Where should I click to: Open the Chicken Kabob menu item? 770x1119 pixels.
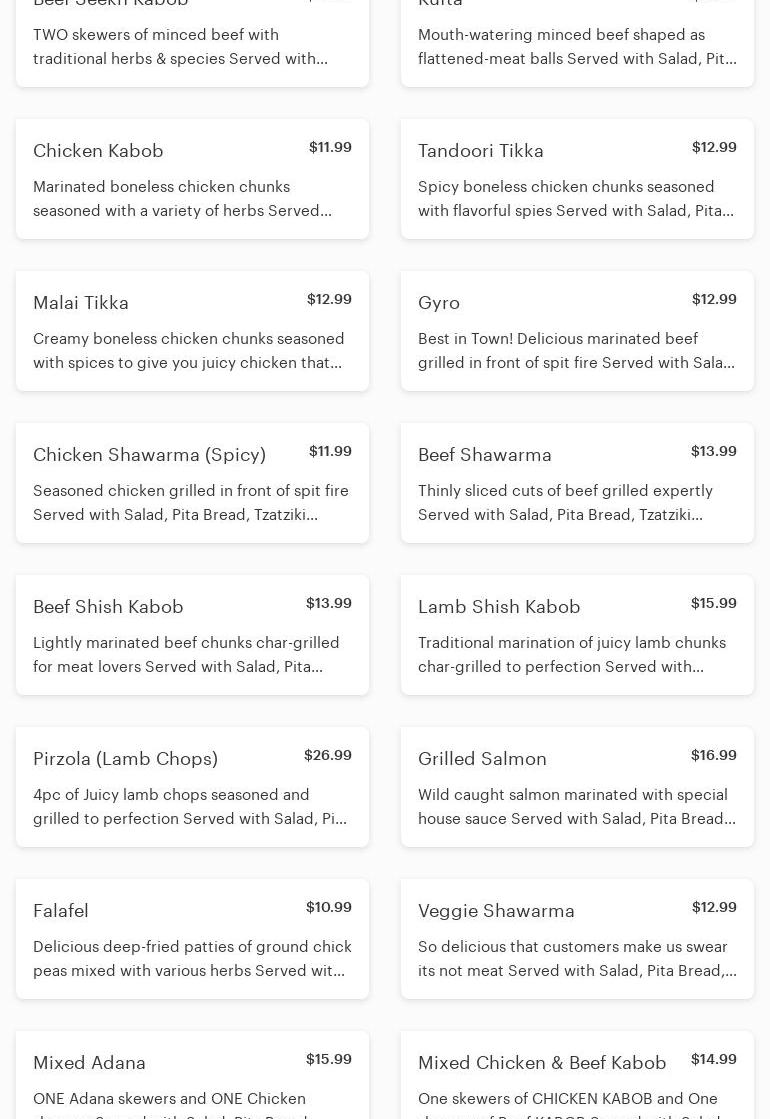[x=98, y=151]
